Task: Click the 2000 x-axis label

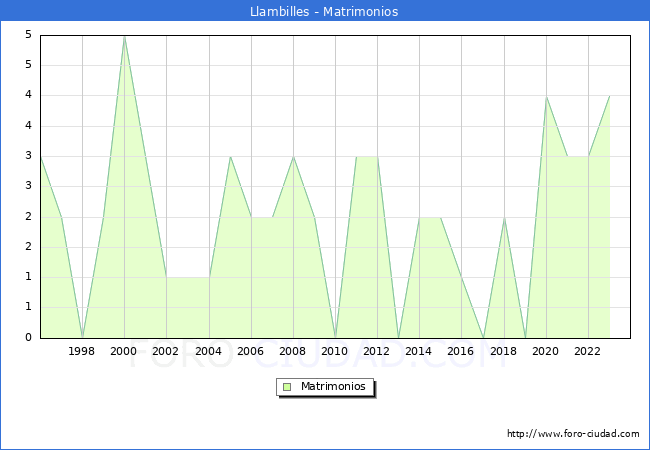Action: [x=124, y=351]
